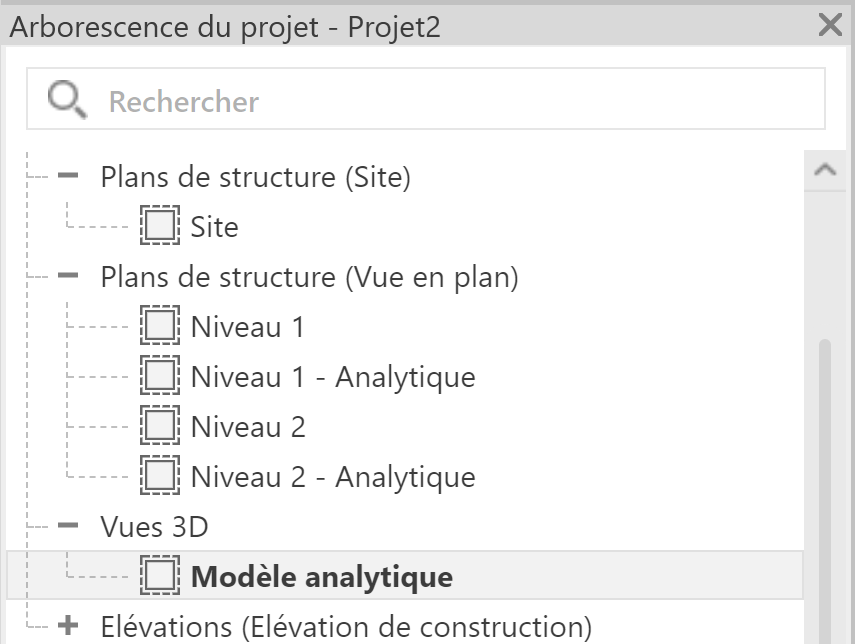This screenshot has height=644, width=855.
Task: Click the scrollbar up arrow
Action: [x=826, y=170]
